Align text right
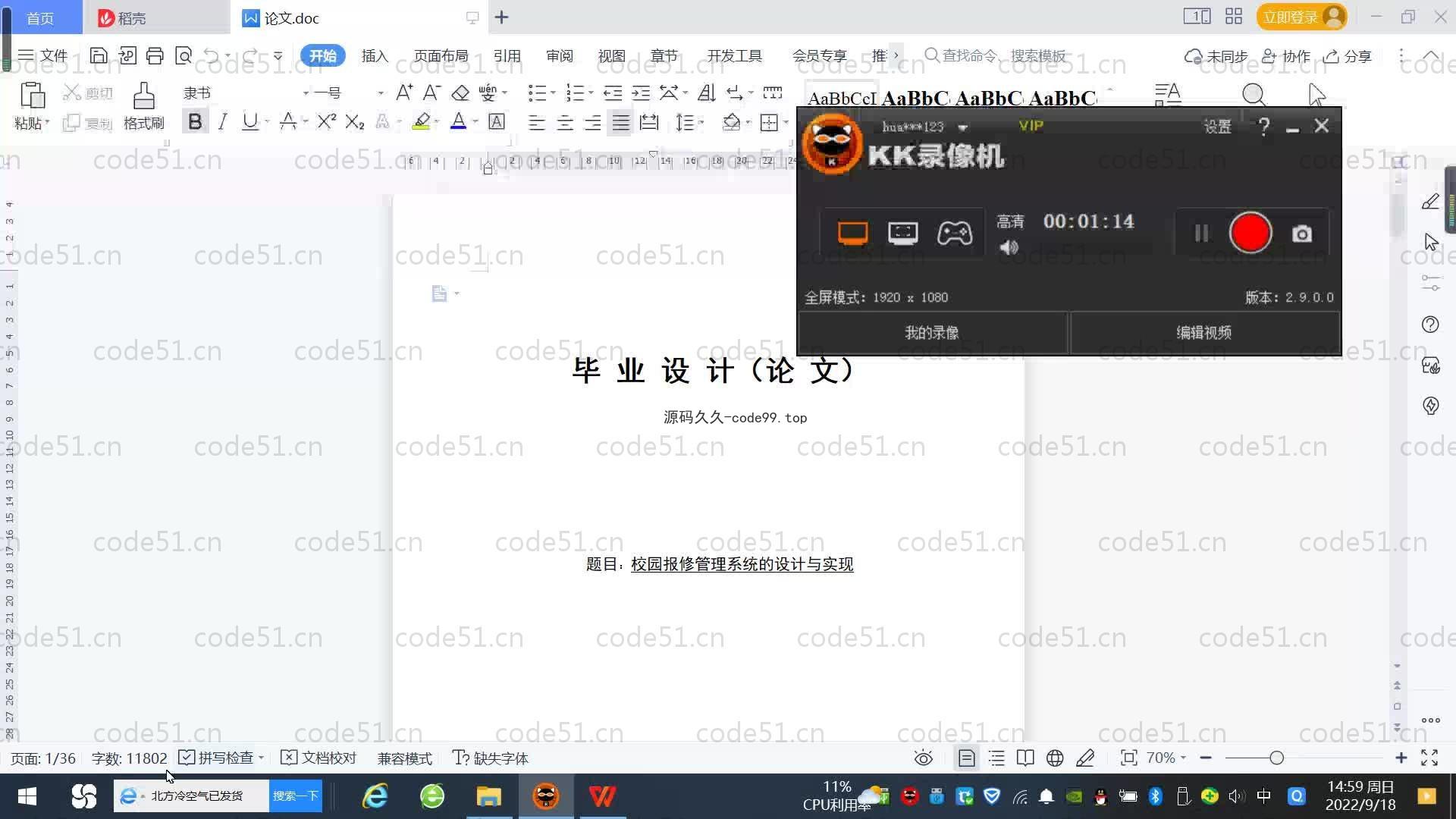1456x819 pixels. tap(593, 123)
